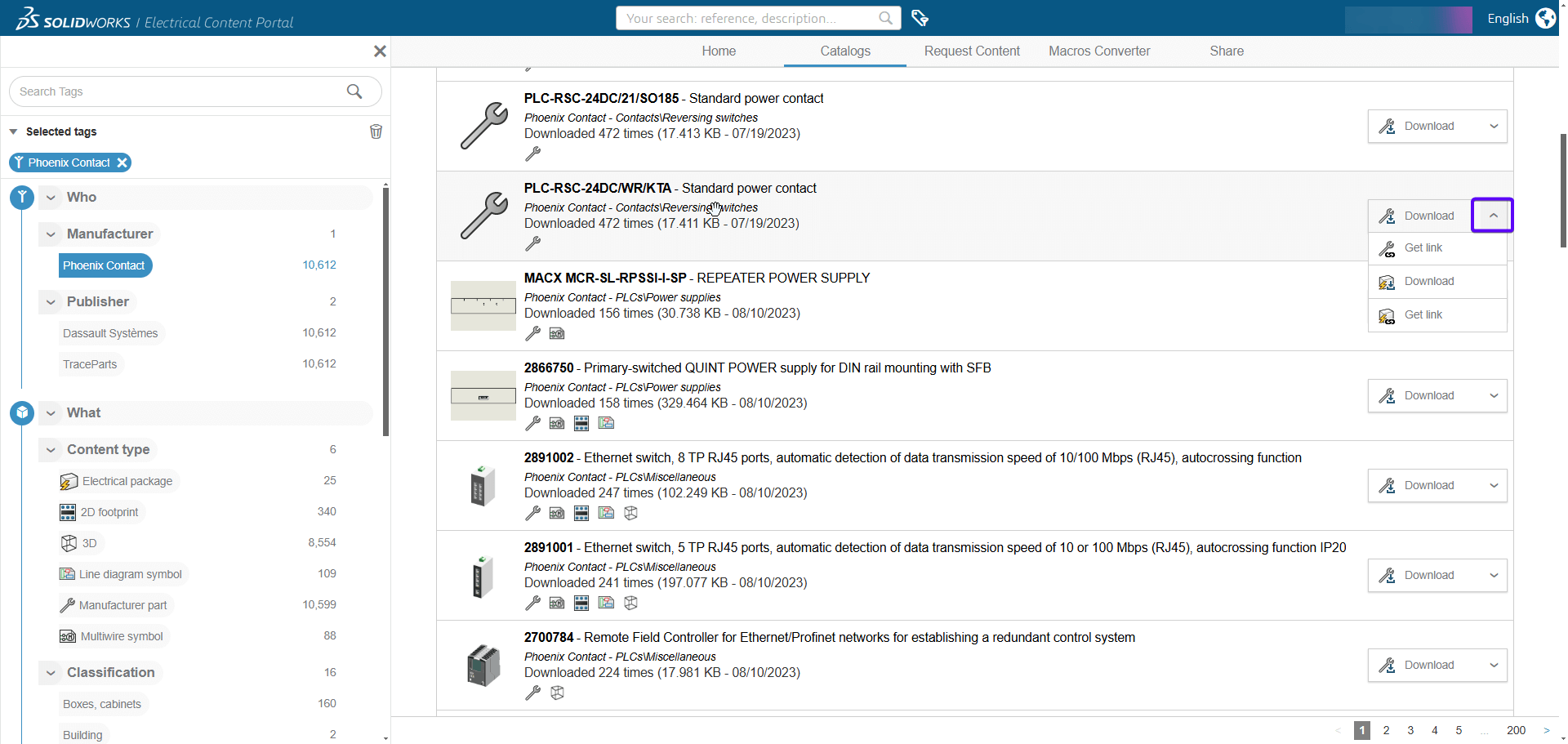Collapse the Publisher group chevron
This screenshot has height=744, width=1568.
[51, 301]
